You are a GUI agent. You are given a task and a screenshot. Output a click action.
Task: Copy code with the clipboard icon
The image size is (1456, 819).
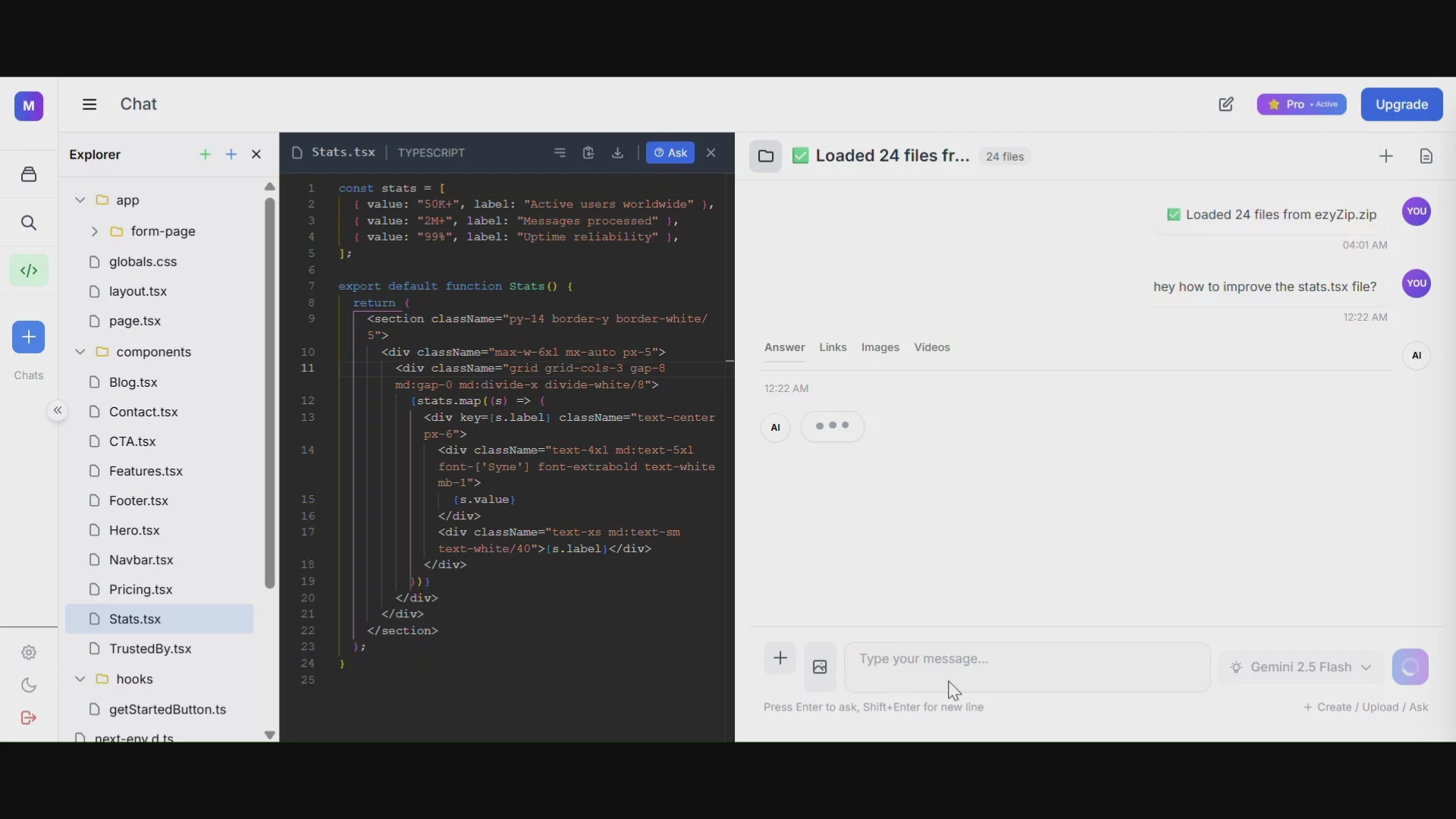(588, 153)
